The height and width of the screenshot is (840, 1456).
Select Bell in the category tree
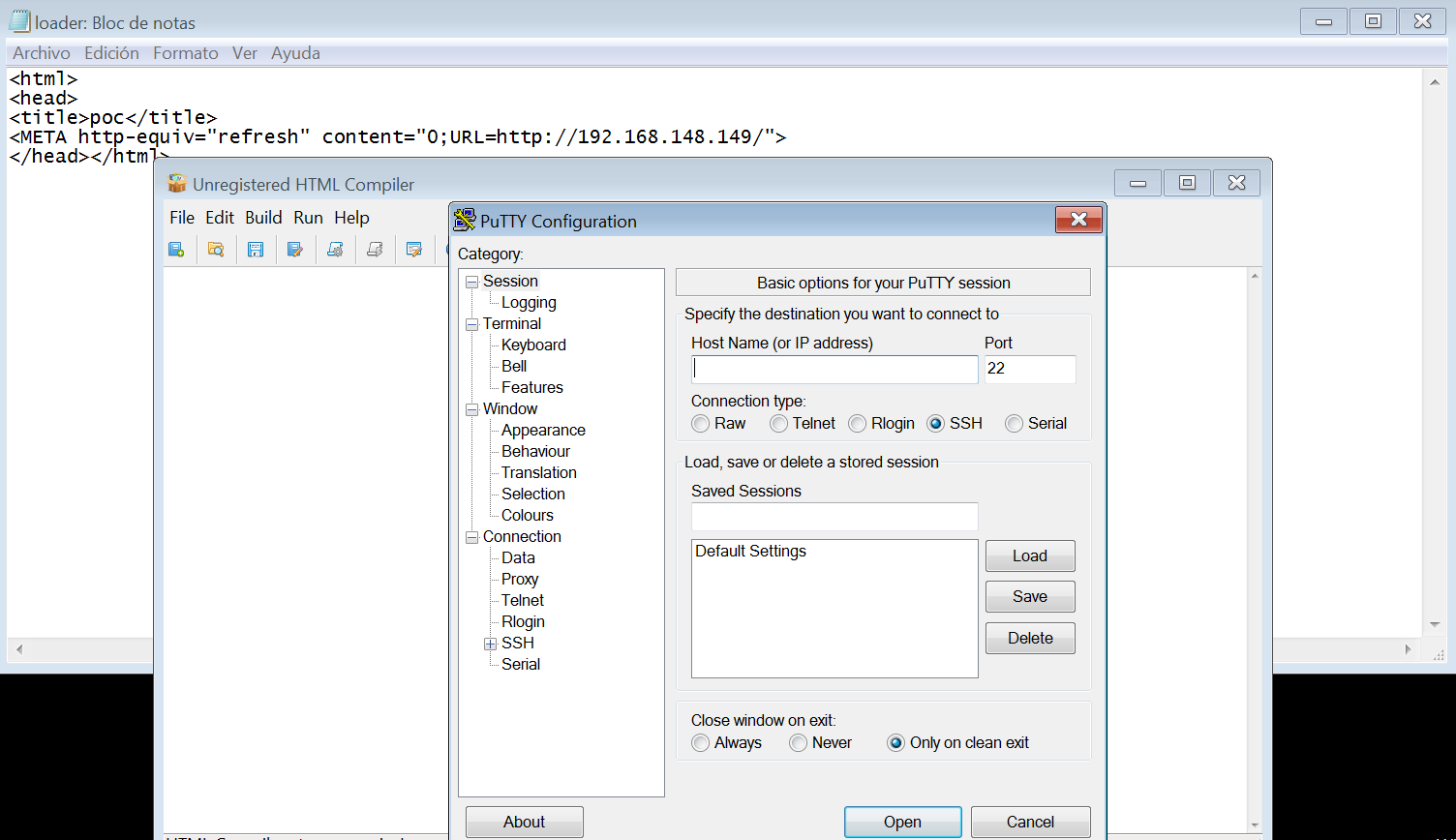[514, 367]
